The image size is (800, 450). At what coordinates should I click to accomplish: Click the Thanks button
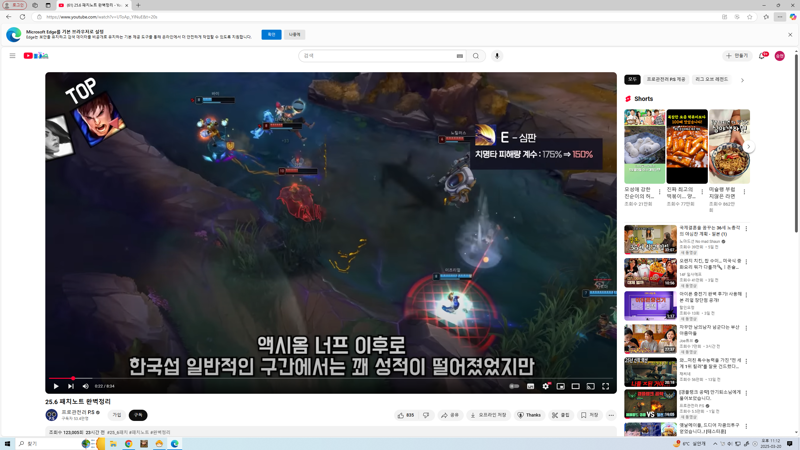(529, 415)
